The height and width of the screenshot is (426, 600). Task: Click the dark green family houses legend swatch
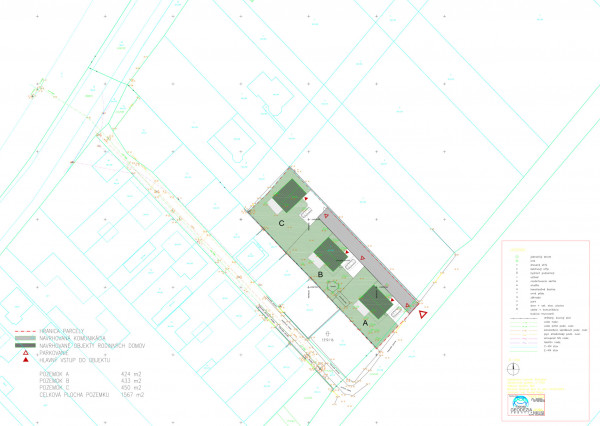(25, 345)
